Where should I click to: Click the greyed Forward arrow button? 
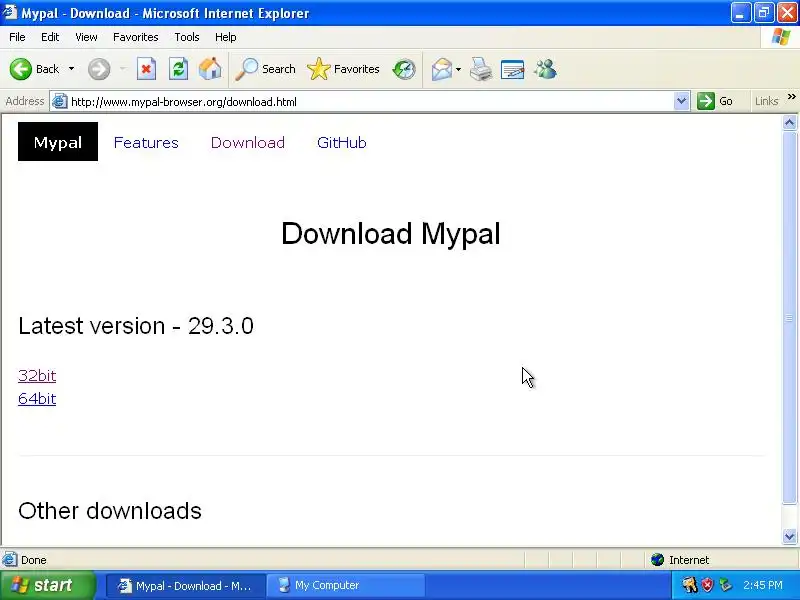point(99,69)
